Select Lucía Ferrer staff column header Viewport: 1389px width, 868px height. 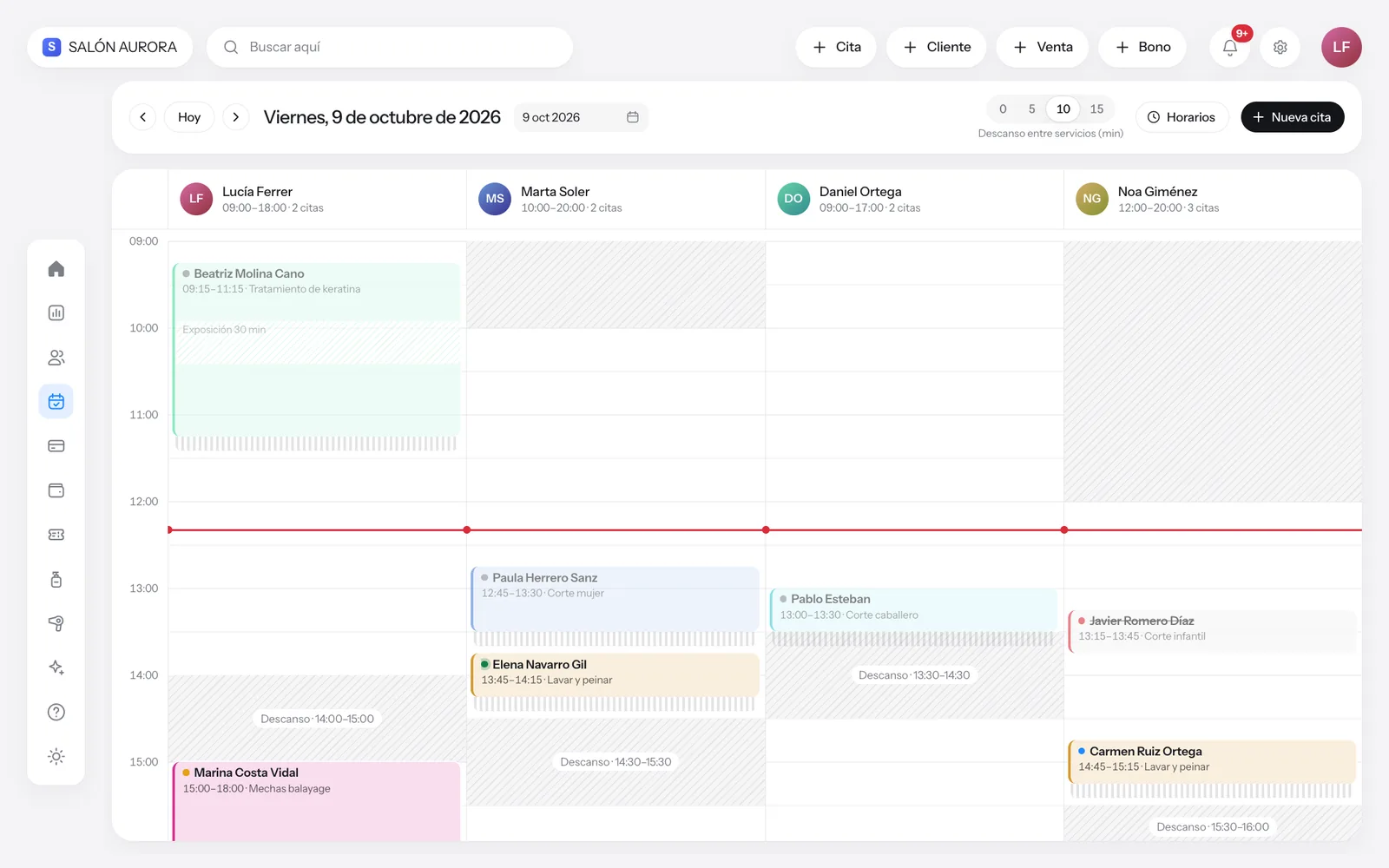click(317, 199)
